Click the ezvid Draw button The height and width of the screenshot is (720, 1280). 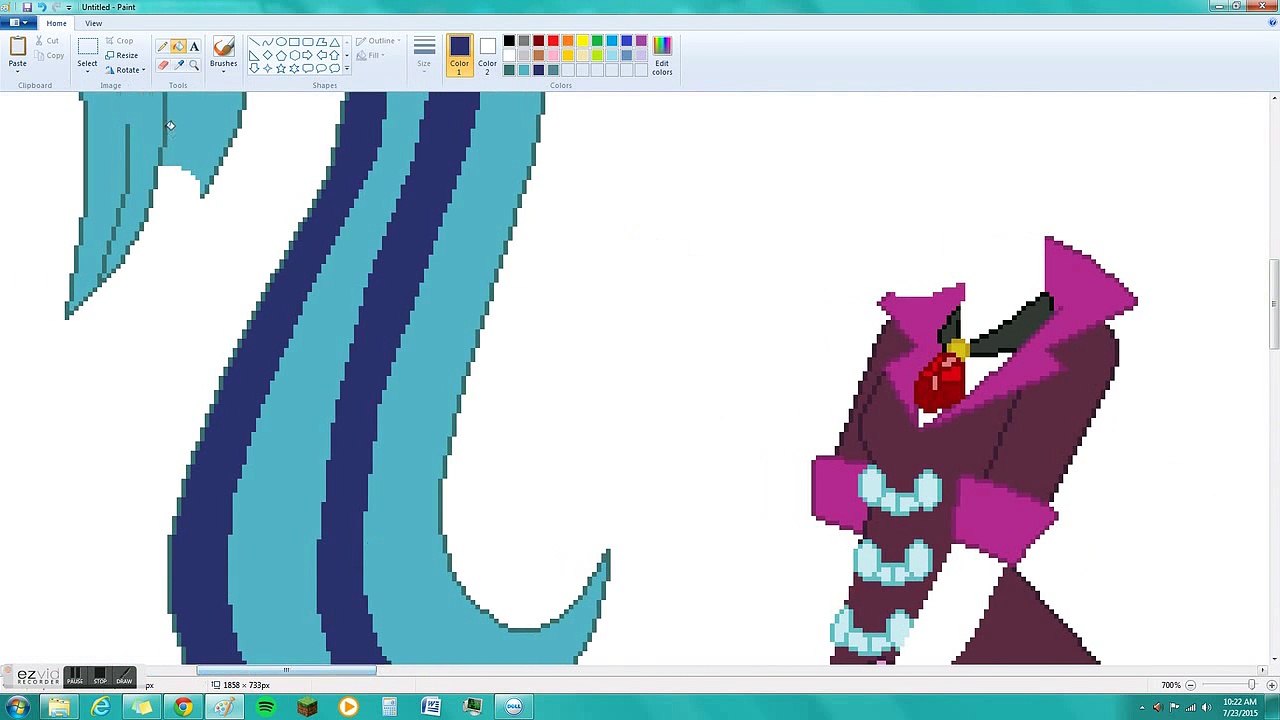coord(124,678)
